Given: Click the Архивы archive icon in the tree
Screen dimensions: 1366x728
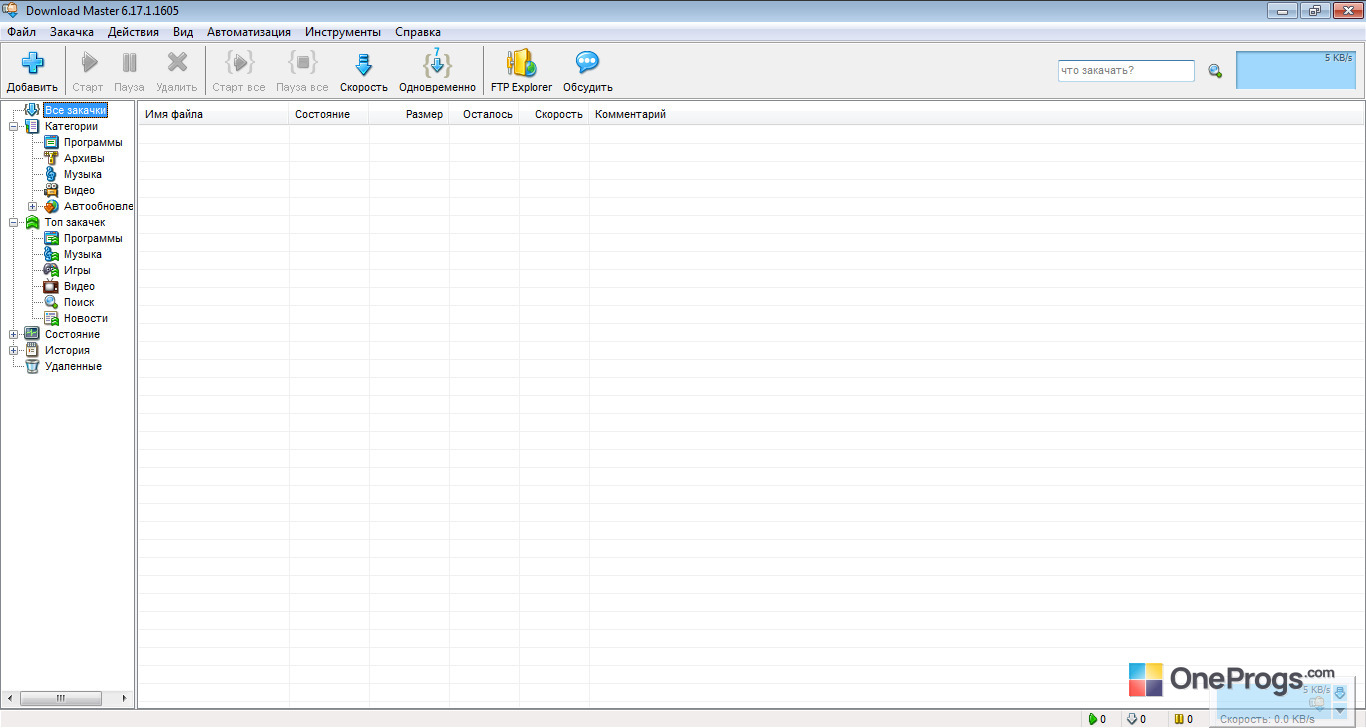Looking at the screenshot, I should pos(51,158).
